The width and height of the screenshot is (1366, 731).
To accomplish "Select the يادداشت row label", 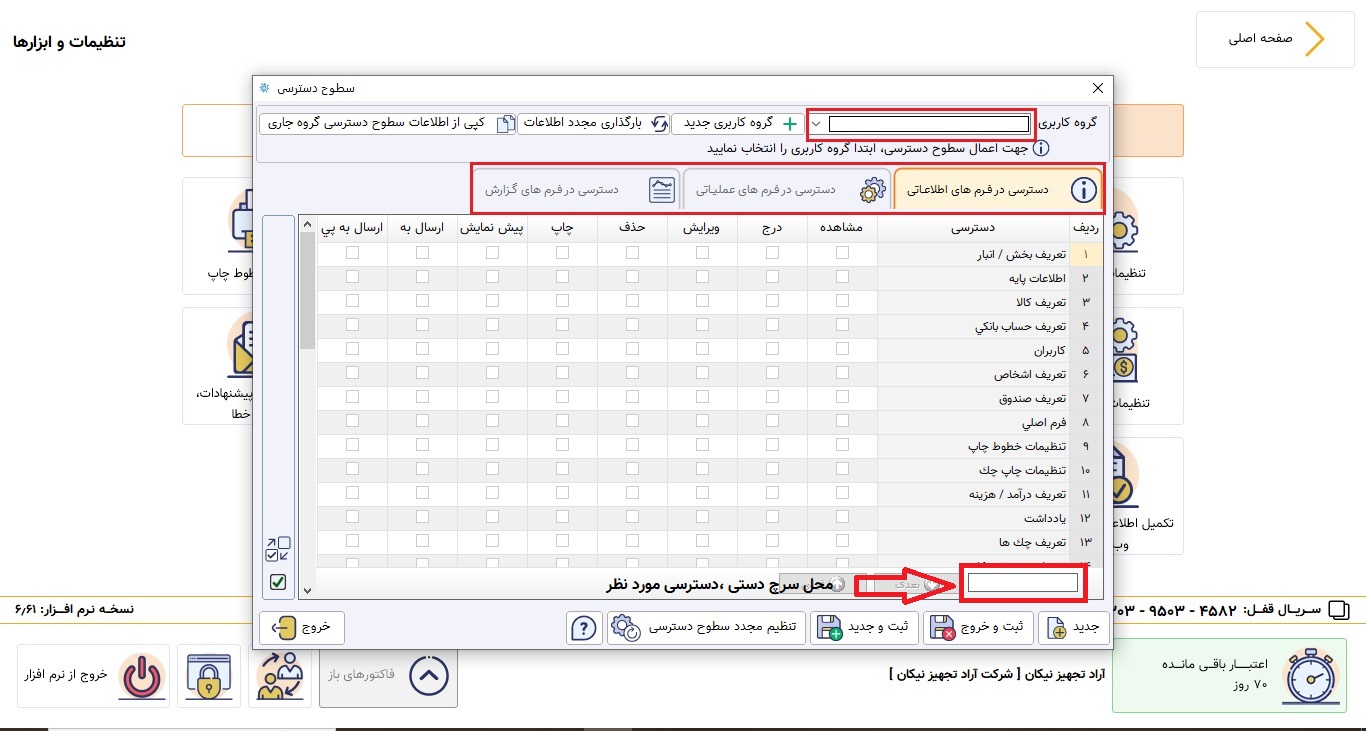I will (x=1045, y=517).
